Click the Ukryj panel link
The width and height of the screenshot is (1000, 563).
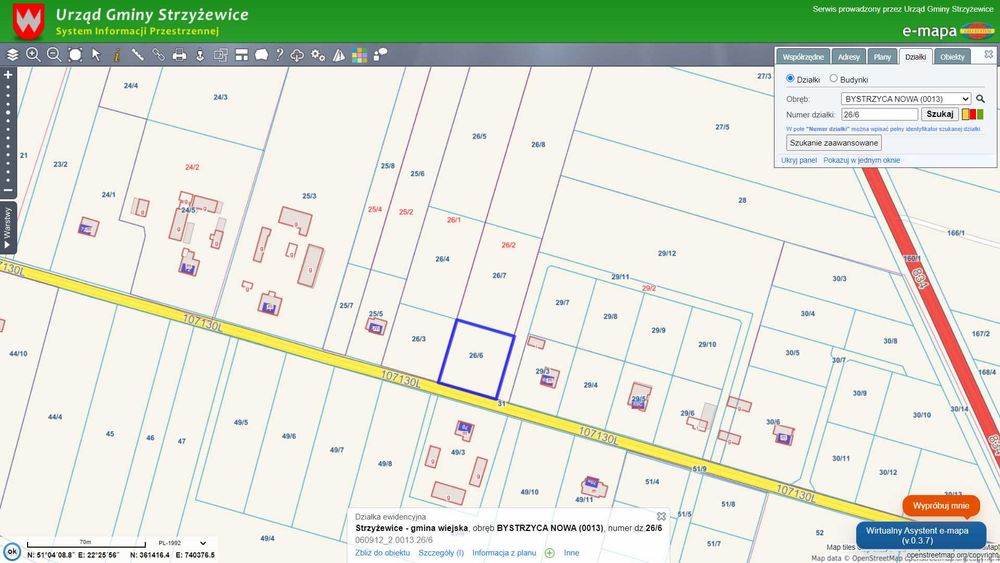point(799,161)
